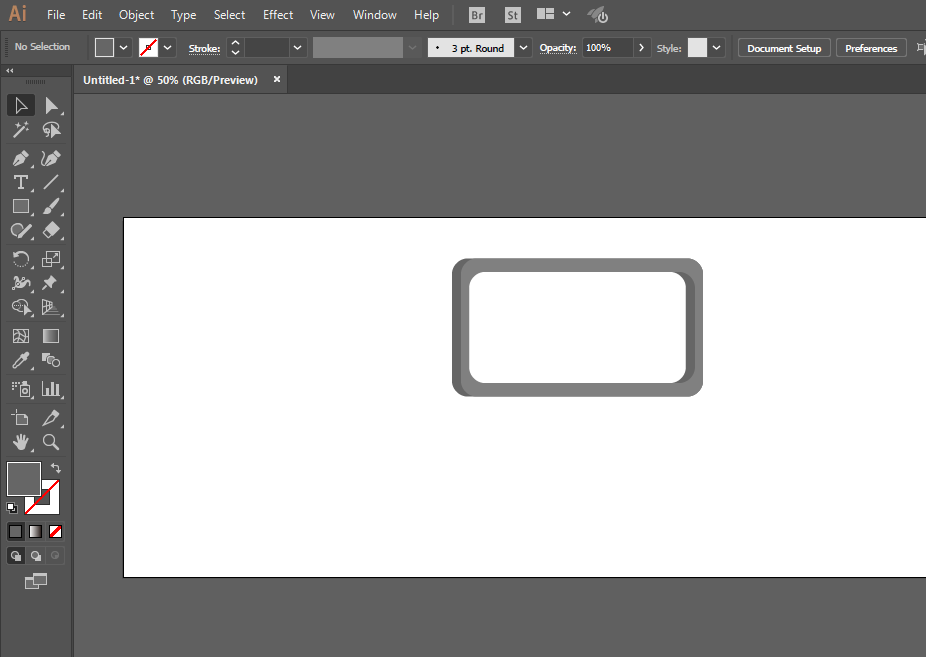Click the Document Setup button
The height and width of the screenshot is (657, 926).
(784, 48)
